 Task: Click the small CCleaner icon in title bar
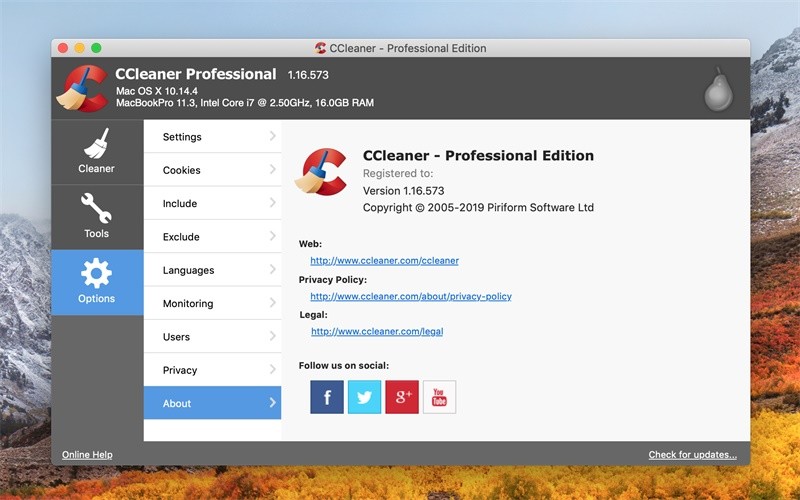point(320,48)
